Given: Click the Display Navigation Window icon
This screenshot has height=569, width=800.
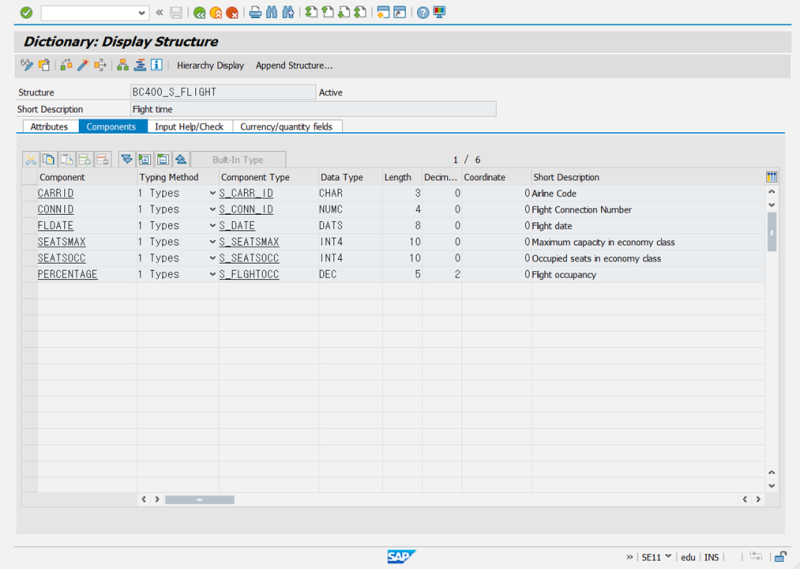Looking at the screenshot, I should tap(140, 65).
